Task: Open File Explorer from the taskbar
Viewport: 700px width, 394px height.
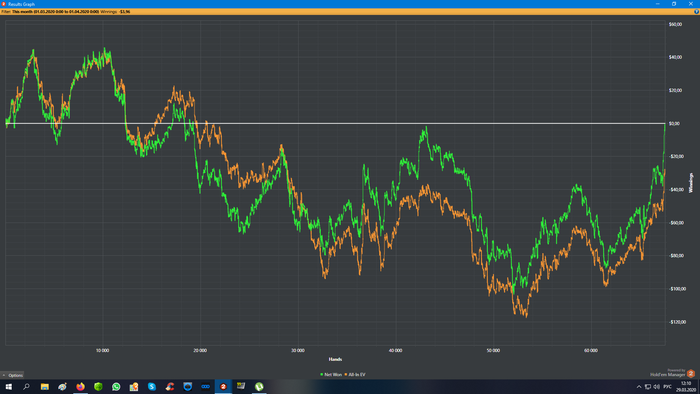Action: (x=45, y=386)
